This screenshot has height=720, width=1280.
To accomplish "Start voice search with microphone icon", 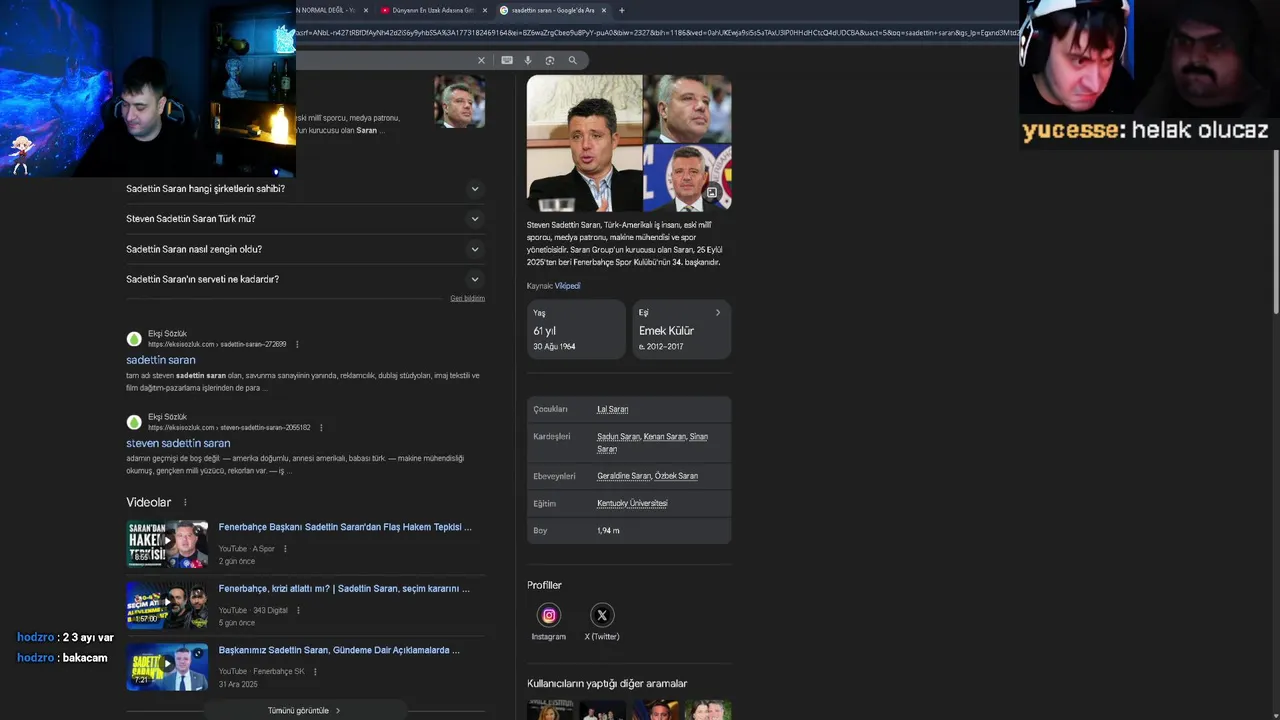I will [x=528, y=60].
